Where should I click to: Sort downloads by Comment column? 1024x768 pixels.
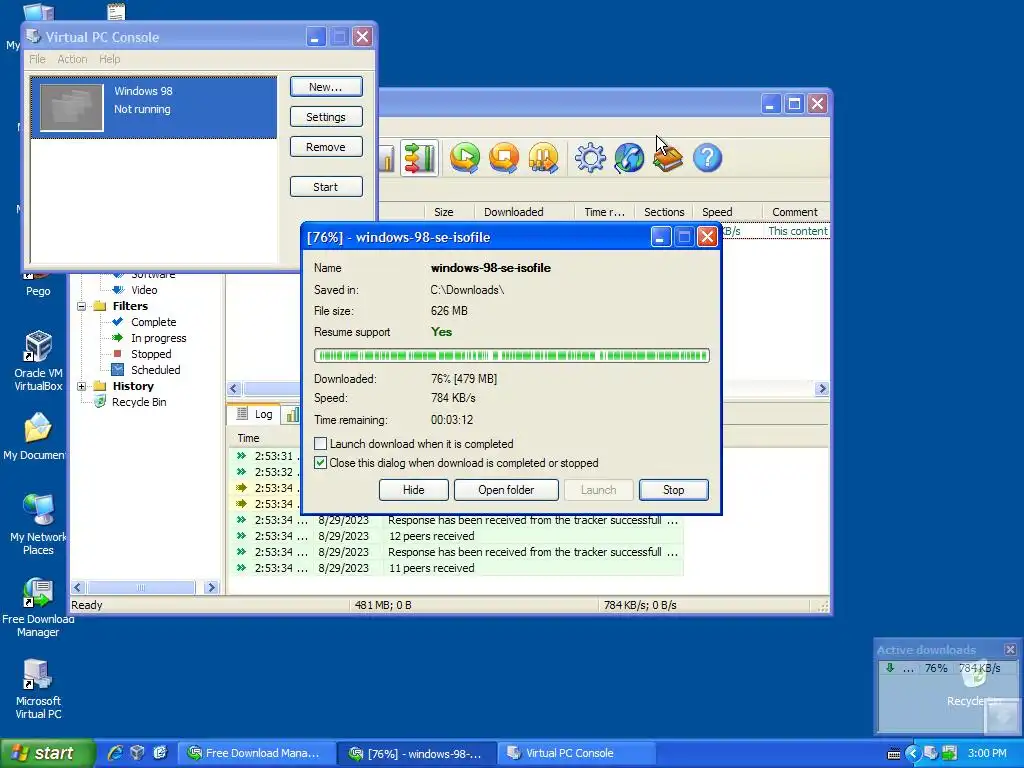[794, 212]
